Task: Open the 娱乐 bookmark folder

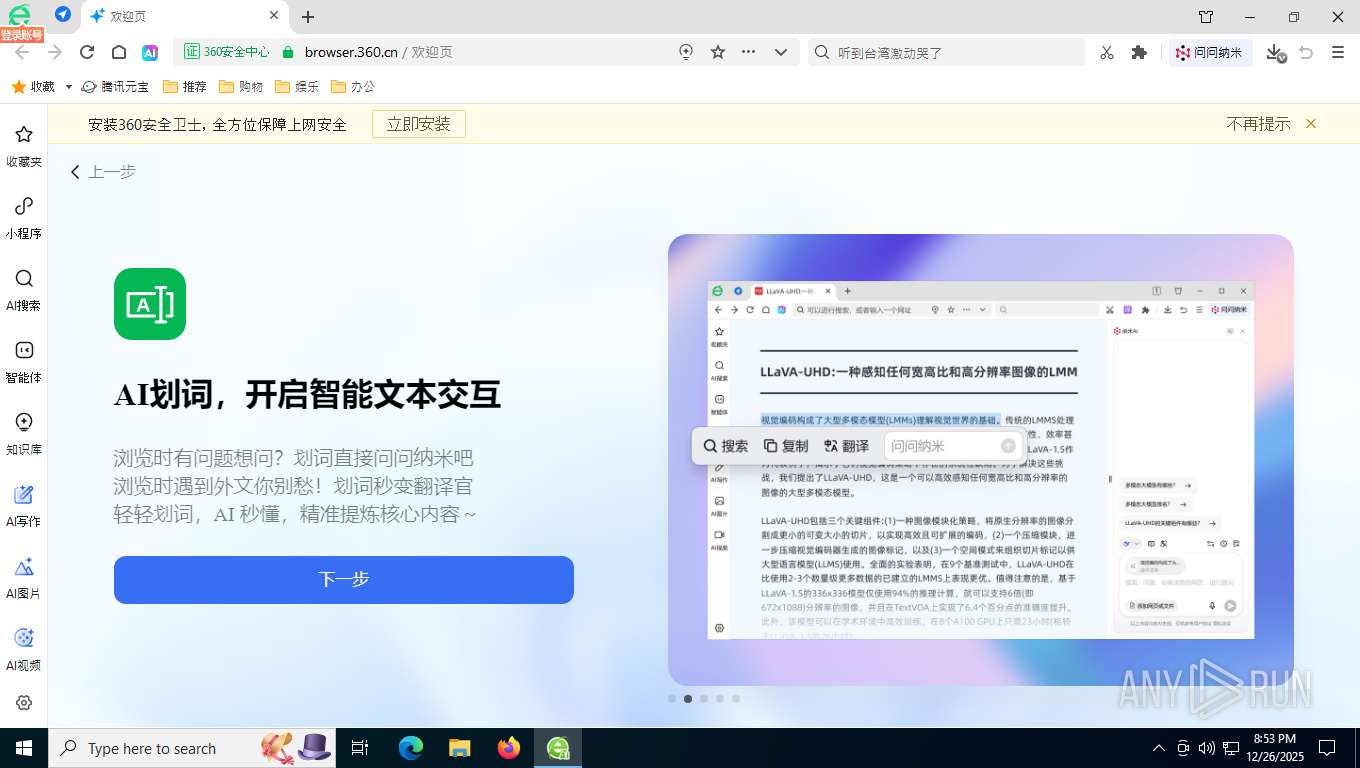Action: coord(297,87)
